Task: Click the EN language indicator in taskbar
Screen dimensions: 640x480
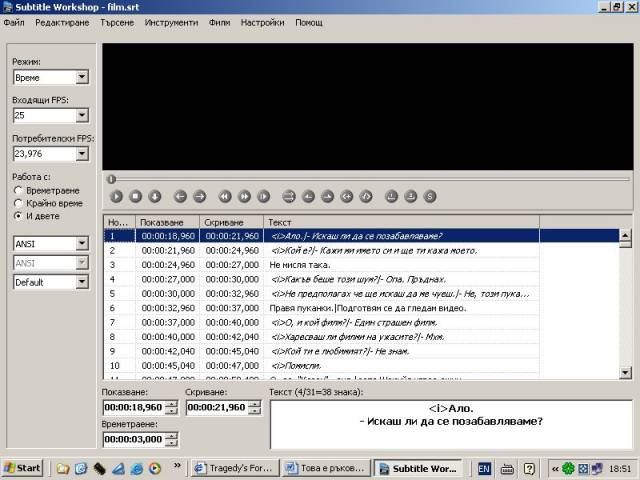Action: [x=484, y=469]
